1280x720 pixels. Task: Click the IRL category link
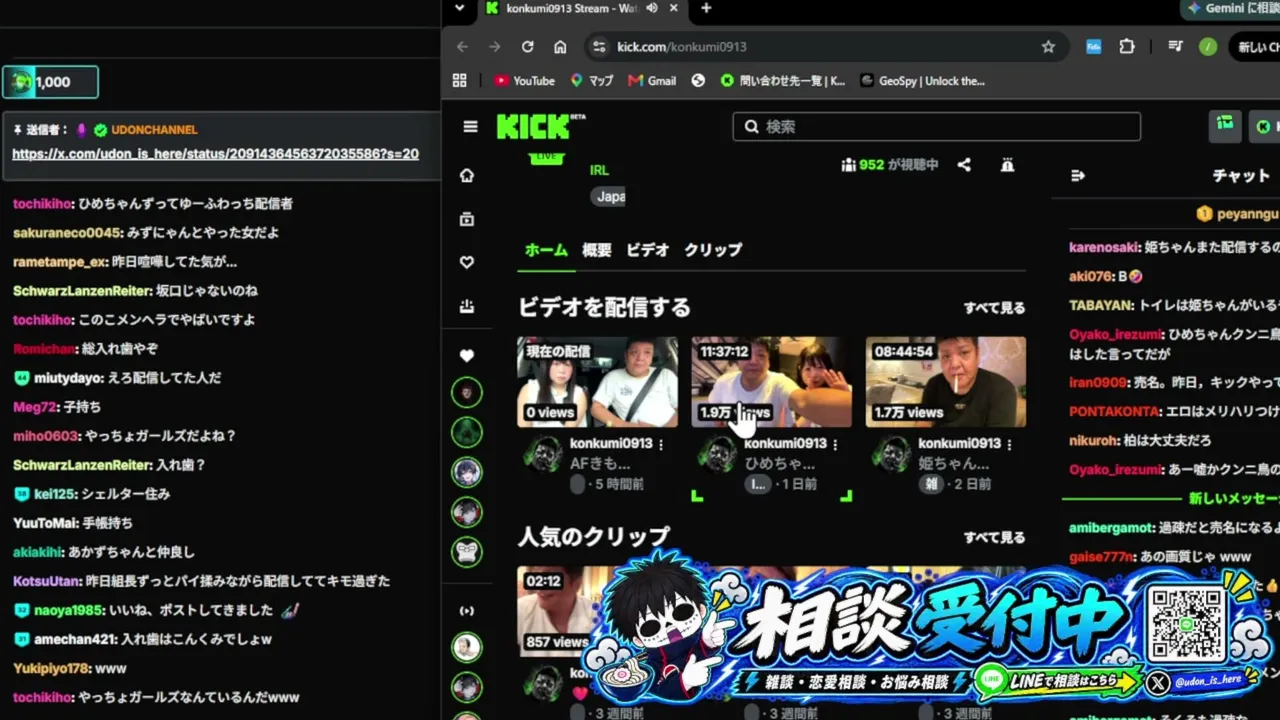(x=599, y=170)
